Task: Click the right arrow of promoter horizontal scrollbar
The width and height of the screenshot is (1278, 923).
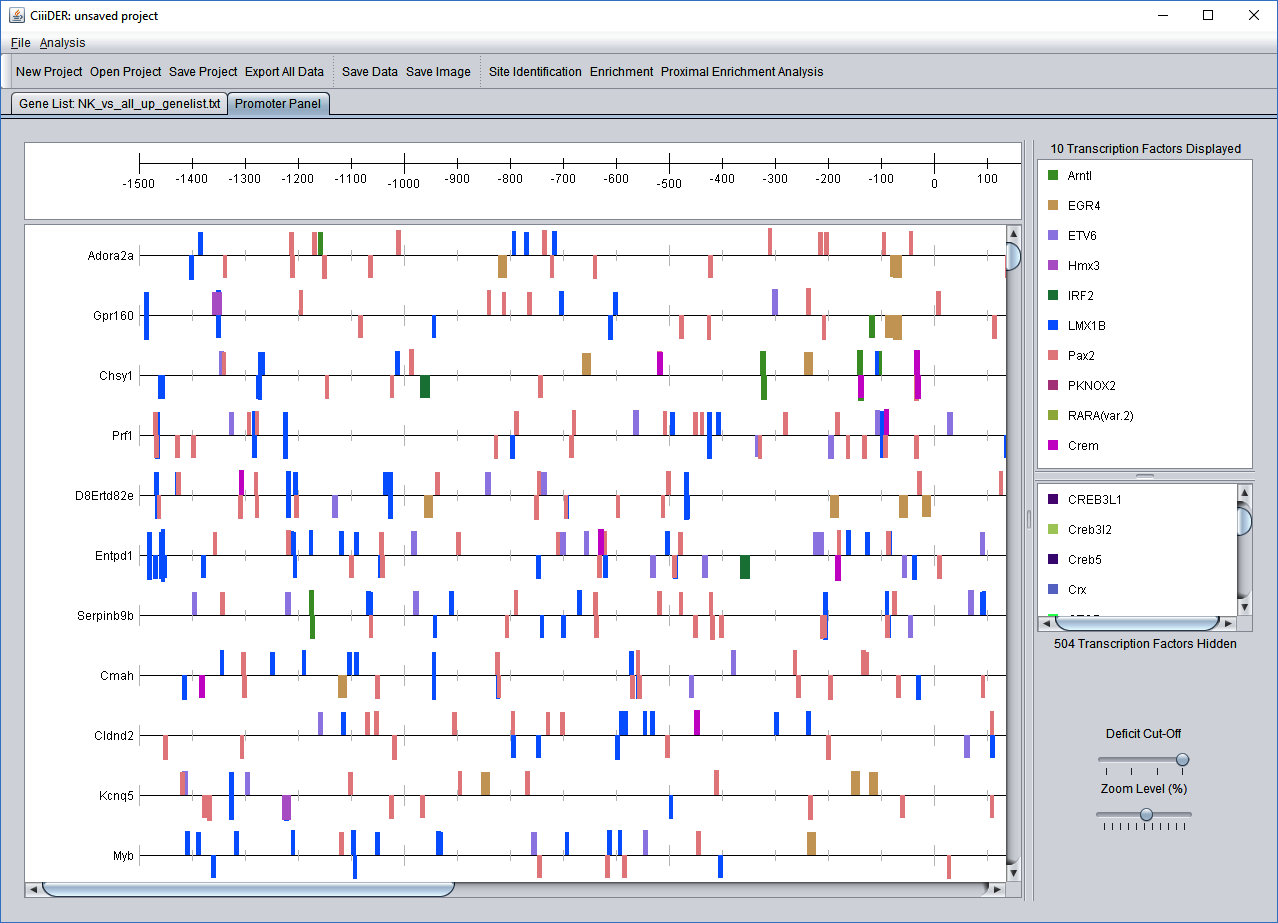Action: (x=997, y=889)
